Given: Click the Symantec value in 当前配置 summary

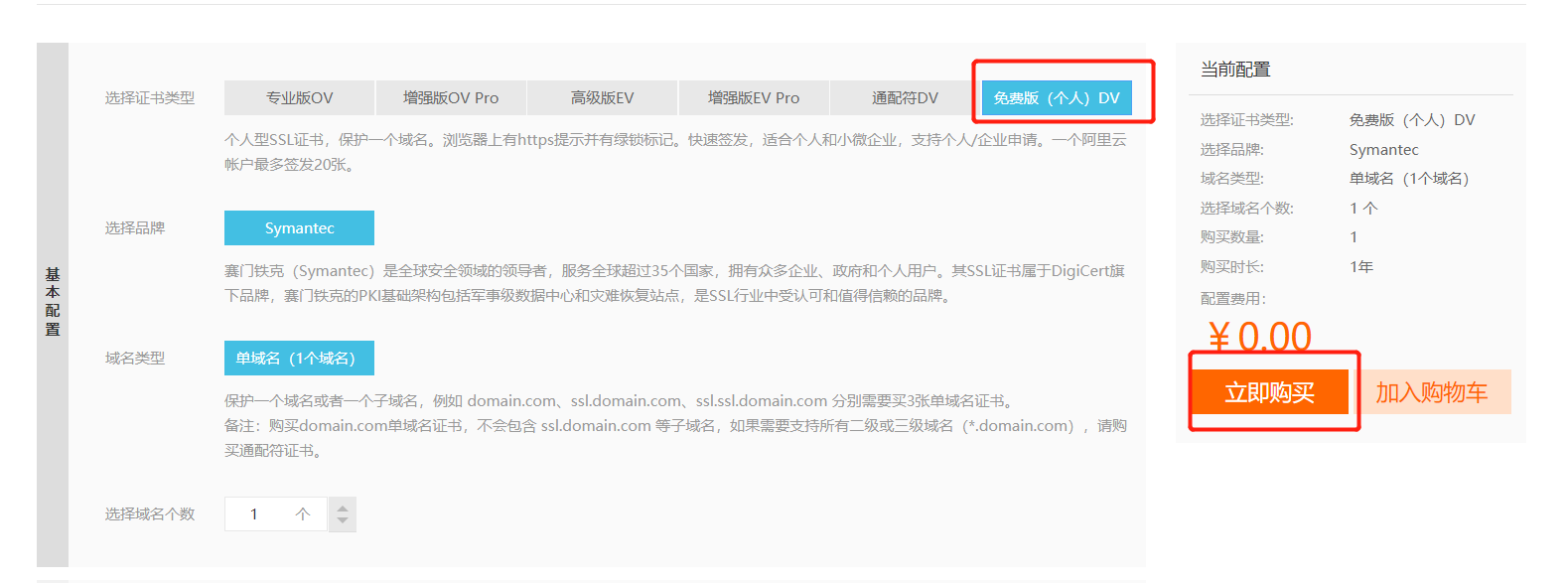Looking at the screenshot, I should [1383, 150].
